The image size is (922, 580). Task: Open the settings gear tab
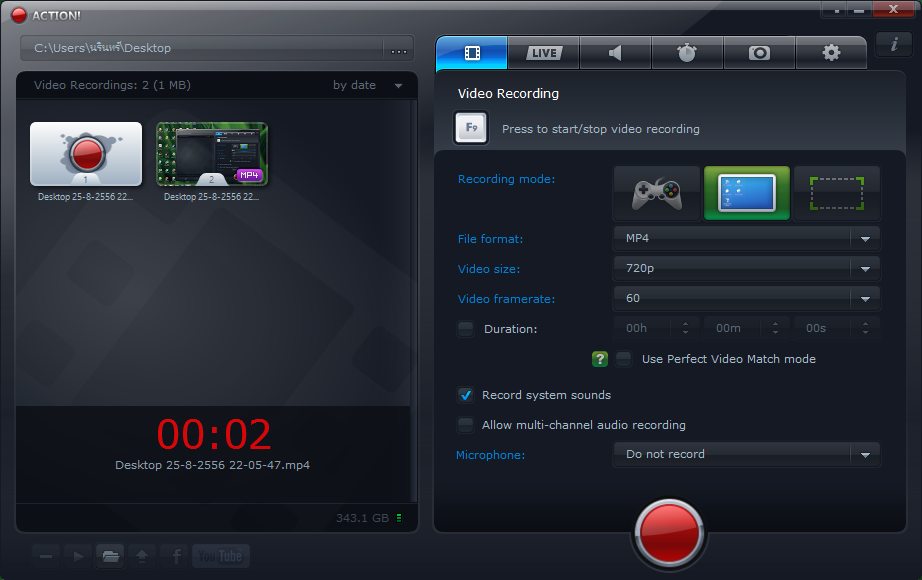[x=831, y=53]
